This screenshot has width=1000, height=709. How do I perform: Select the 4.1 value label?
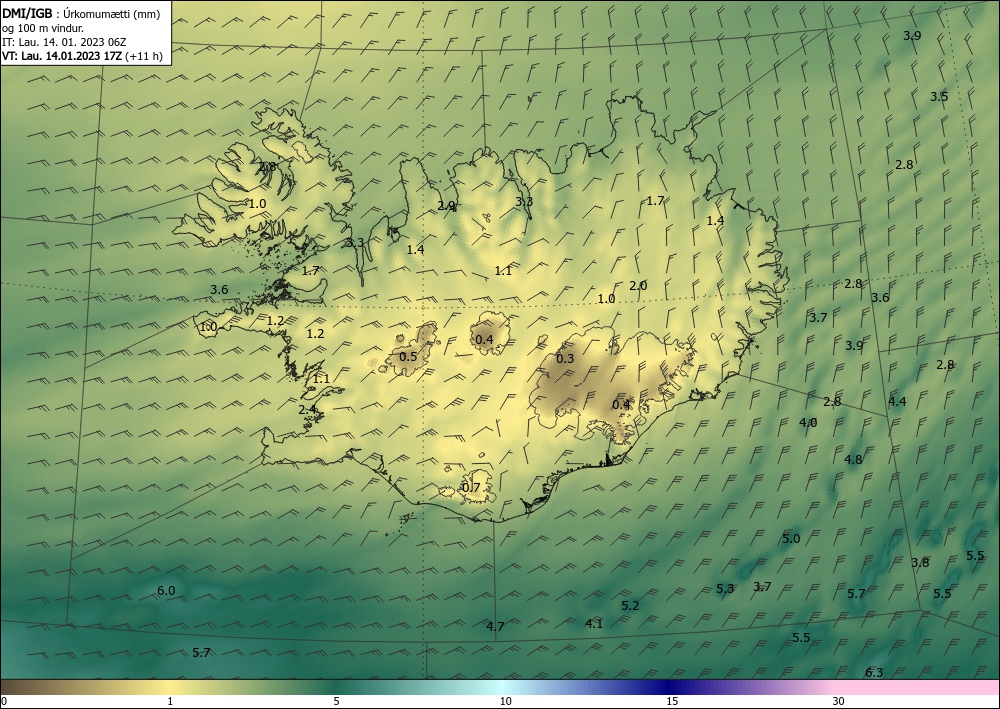coord(594,624)
